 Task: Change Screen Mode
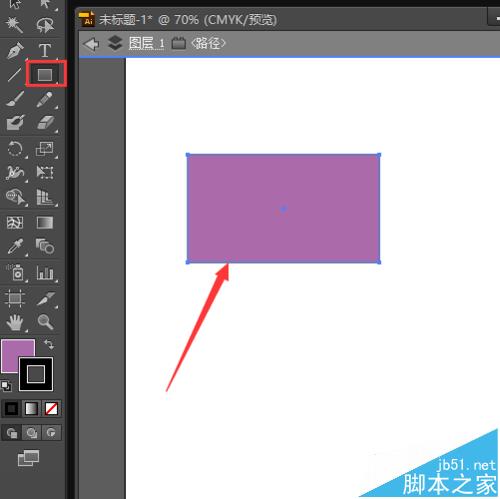coord(28,458)
